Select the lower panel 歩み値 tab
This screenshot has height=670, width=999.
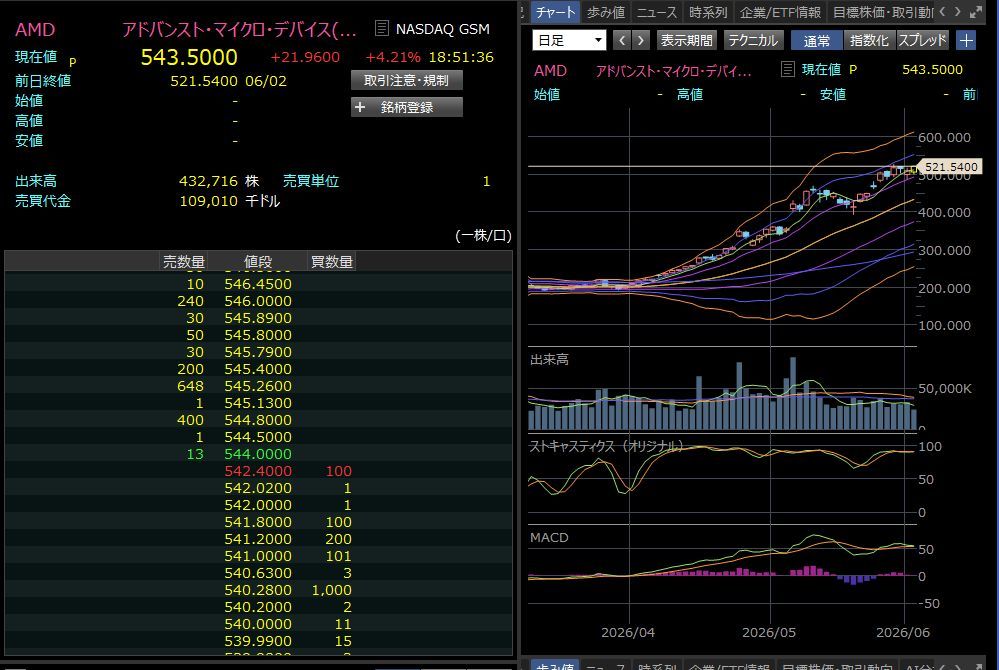tap(555, 665)
